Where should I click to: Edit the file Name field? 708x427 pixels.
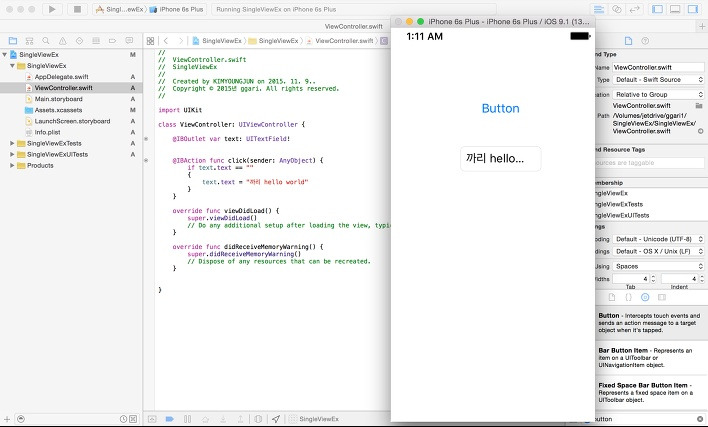click(x=658, y=67)
